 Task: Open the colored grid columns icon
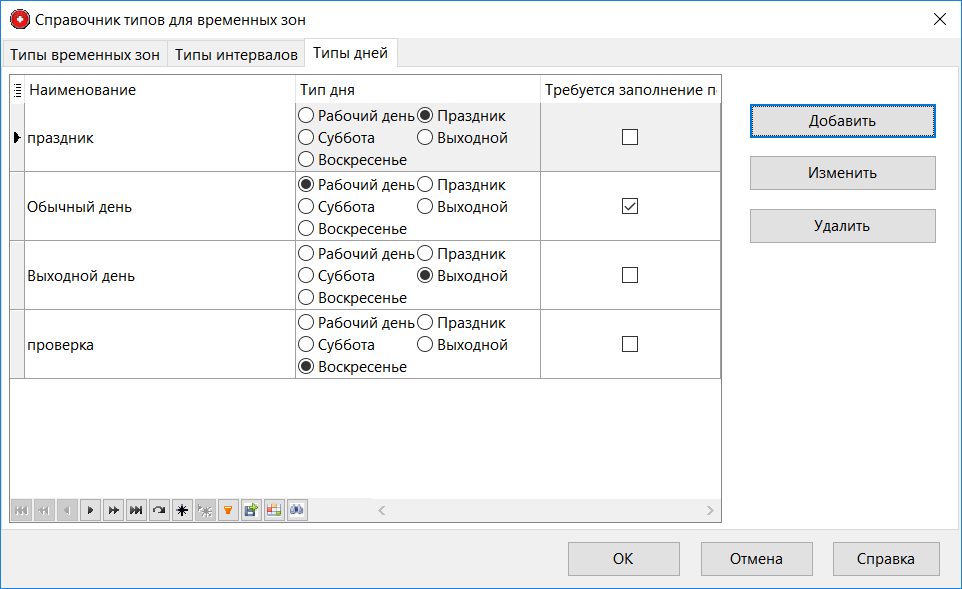274,511
